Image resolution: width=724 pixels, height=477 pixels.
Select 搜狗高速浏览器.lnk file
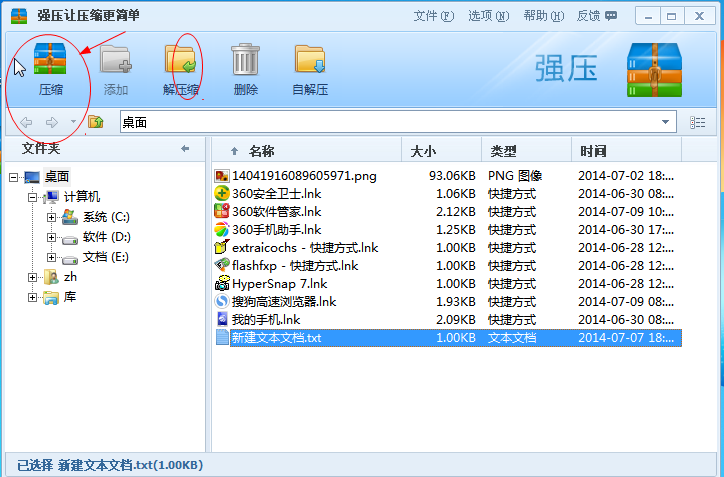[284, 302]
